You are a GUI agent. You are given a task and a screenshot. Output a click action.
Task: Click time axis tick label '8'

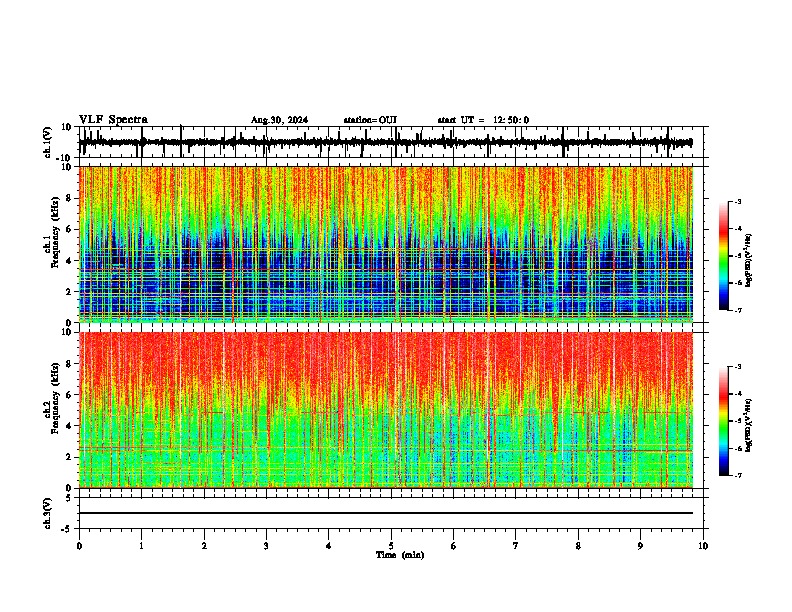pos(578,546)
